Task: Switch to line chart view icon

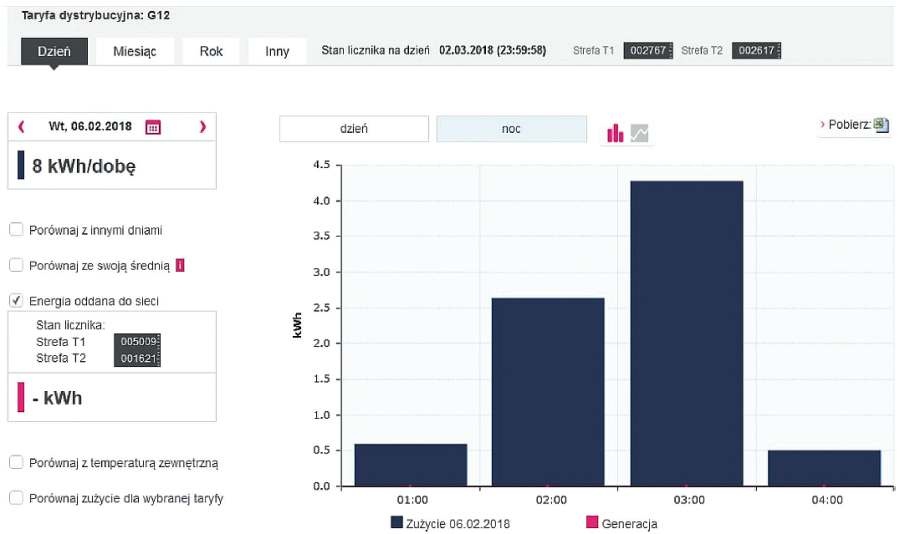Action: pos(639,133)
